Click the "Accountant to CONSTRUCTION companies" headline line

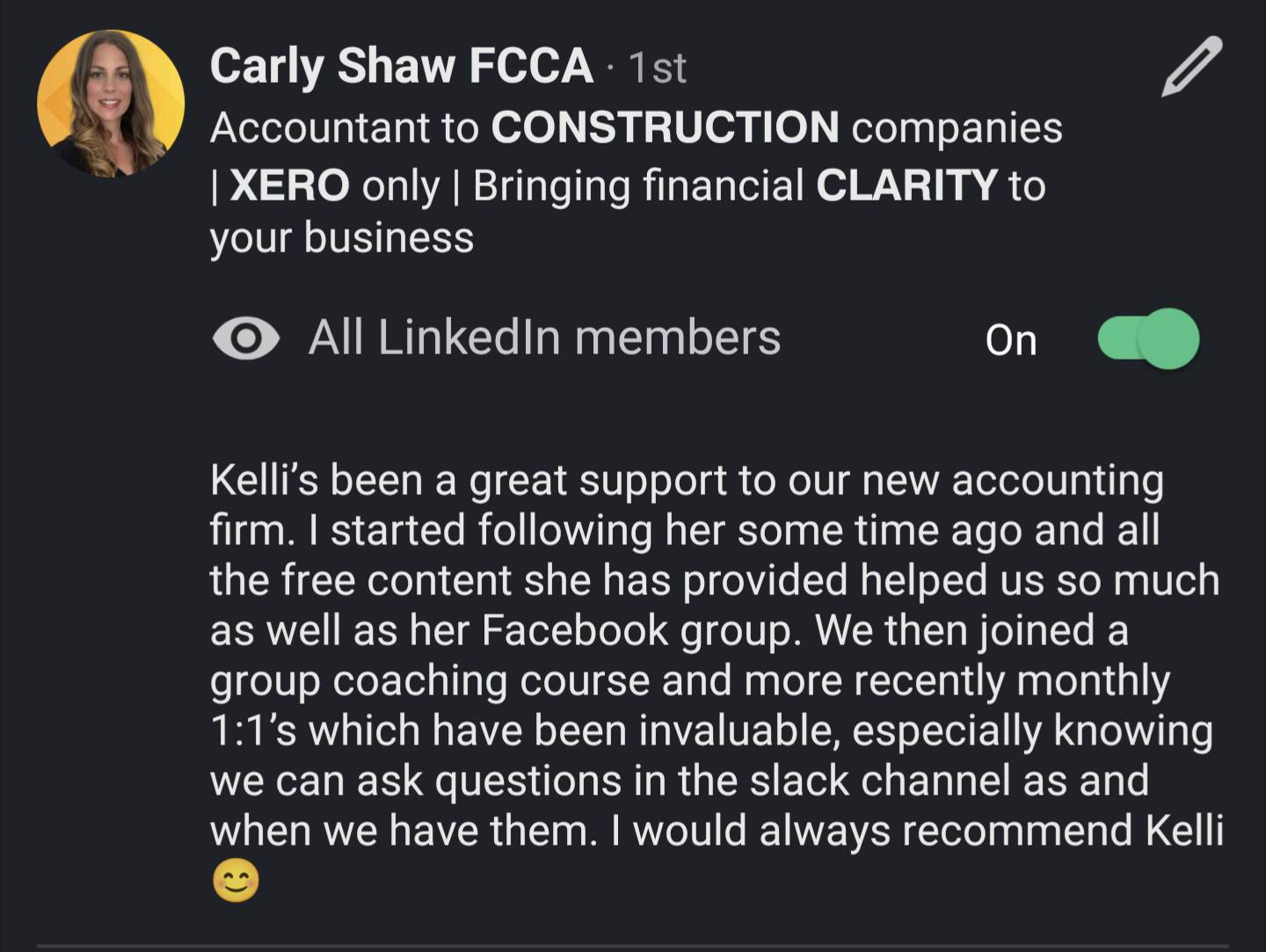coord(636,127)
